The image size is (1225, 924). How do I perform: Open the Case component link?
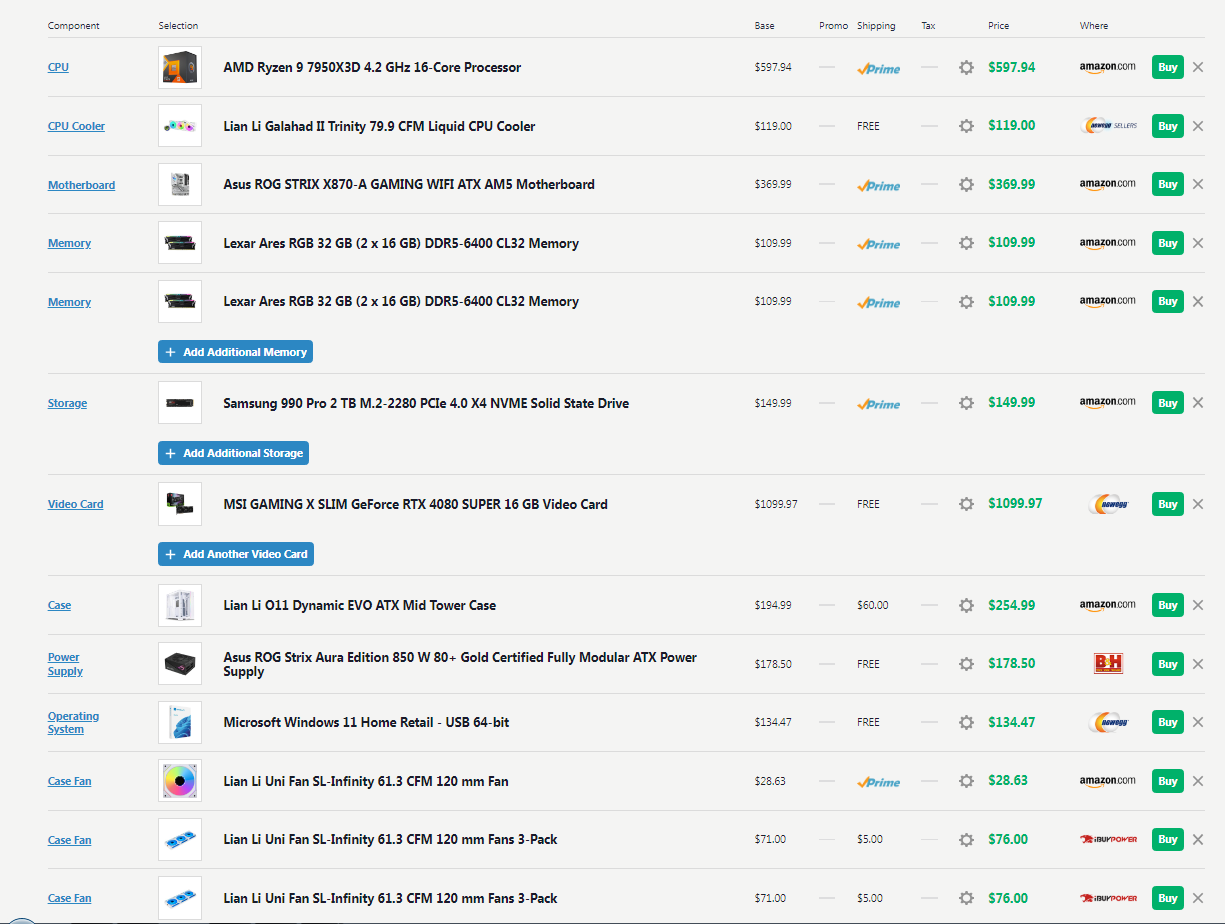pyautogui.click(x=59, y=605)
